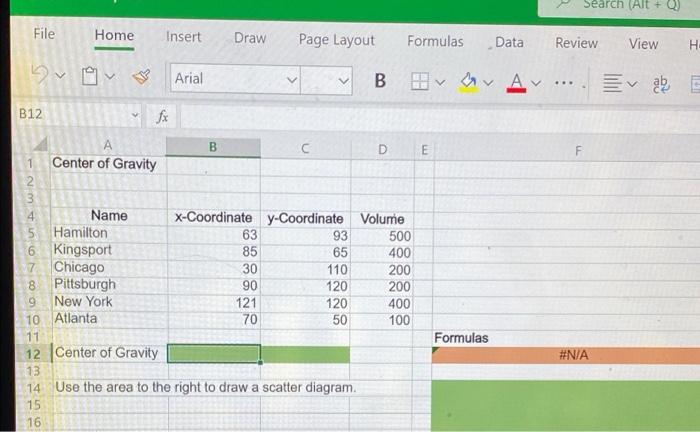Image resolution: width=700 pixels, height=432 pixels.
Task: Click the y-Coordinate header cell
Action: [305, 219]
